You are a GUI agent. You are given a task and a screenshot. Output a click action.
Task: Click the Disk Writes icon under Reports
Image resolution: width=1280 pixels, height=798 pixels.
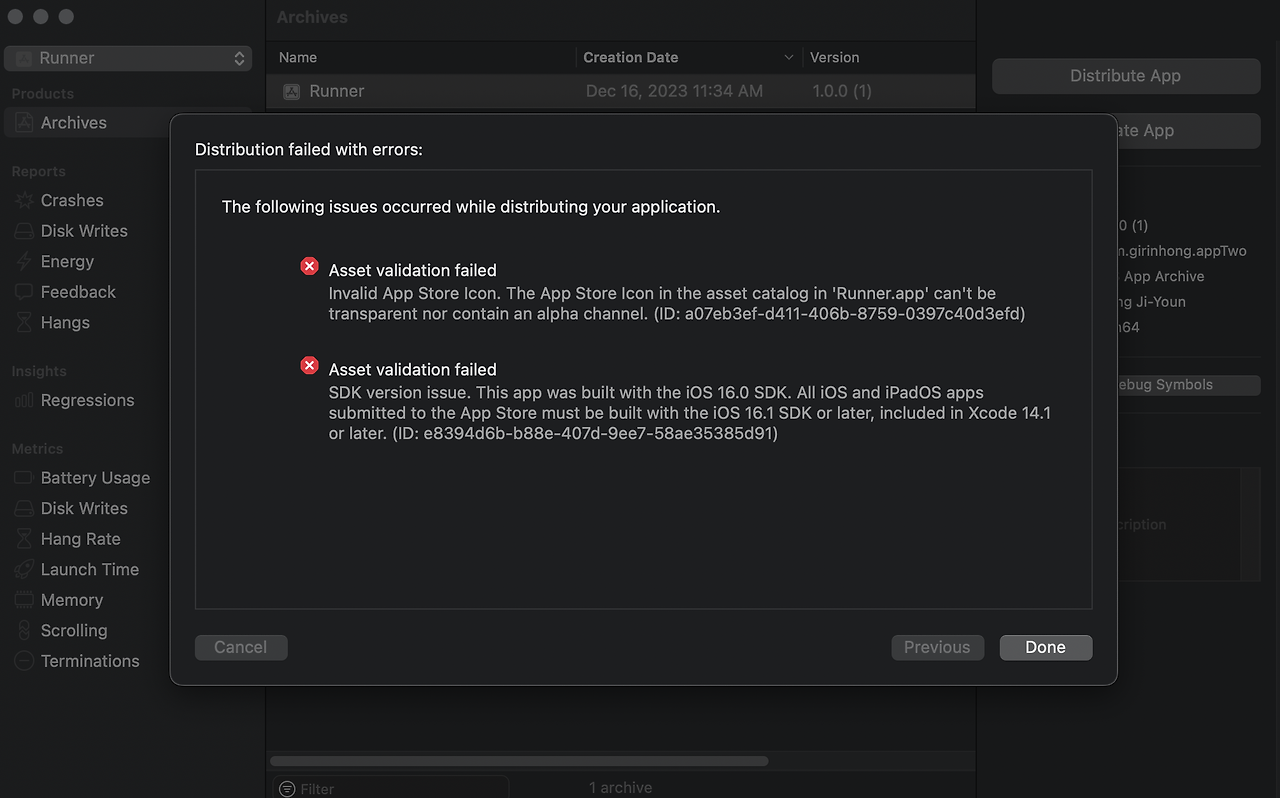[x=23, y=231]
